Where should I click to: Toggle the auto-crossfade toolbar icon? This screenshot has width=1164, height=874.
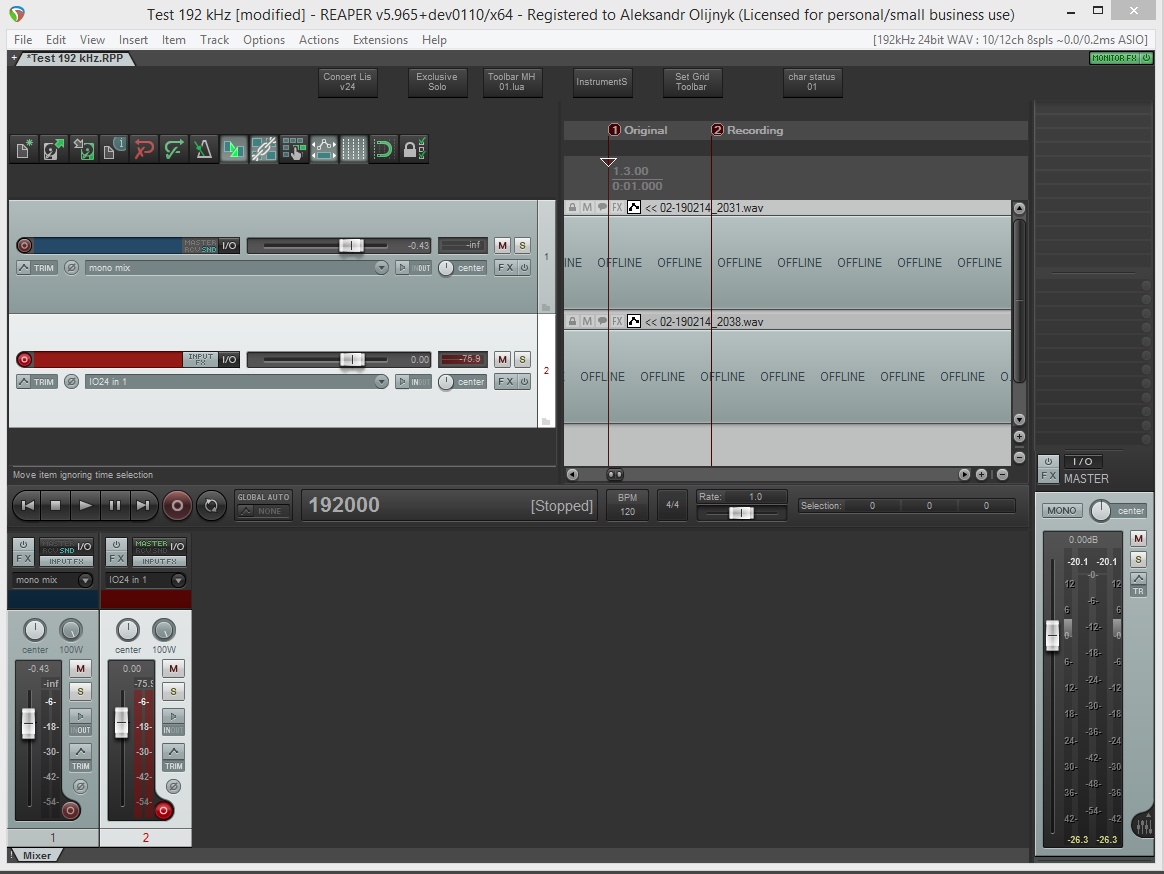click(x=233, y=149)
